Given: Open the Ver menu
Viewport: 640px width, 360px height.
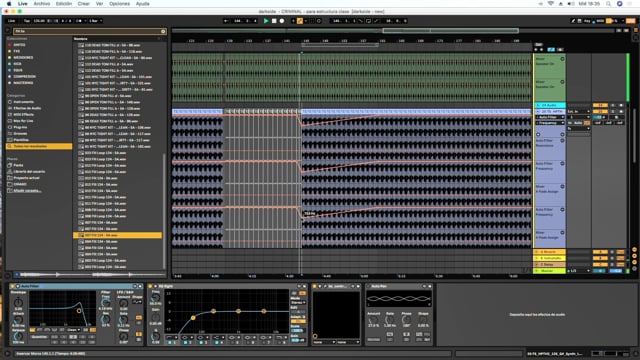Looking at the screenshot, I should (99, 4).
